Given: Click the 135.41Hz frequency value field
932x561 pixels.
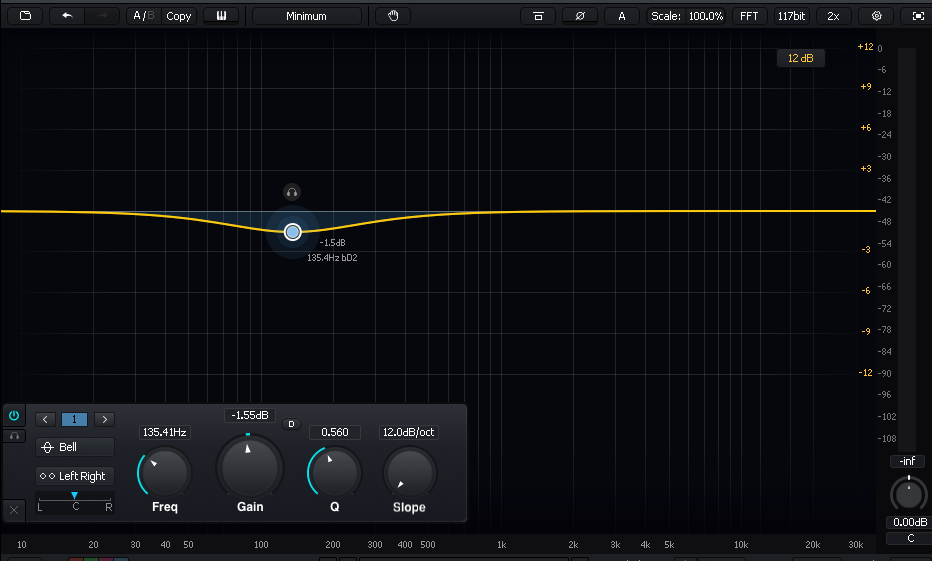Looking at the screenshot, I should click(x=165, y=433).
